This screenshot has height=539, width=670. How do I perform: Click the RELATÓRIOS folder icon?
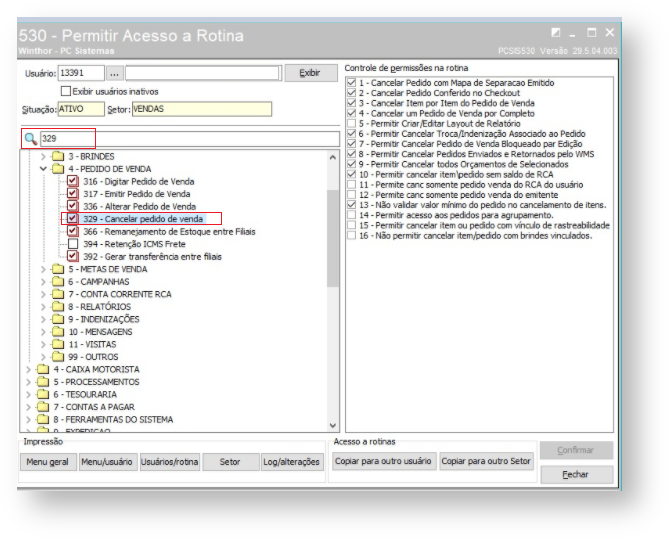click(x=58, y=307)
